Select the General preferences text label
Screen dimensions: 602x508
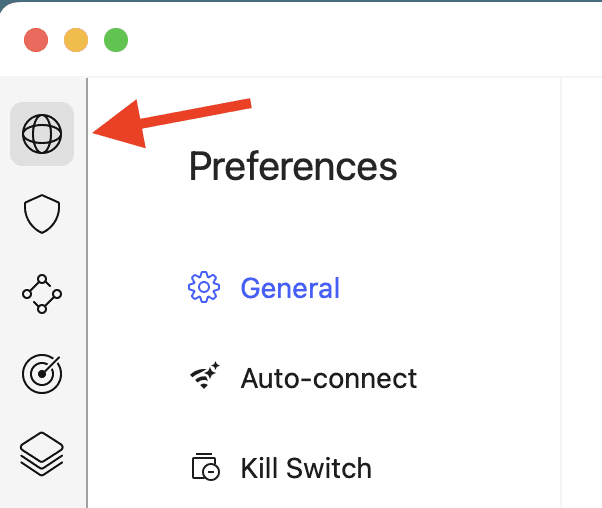(290, 288)
